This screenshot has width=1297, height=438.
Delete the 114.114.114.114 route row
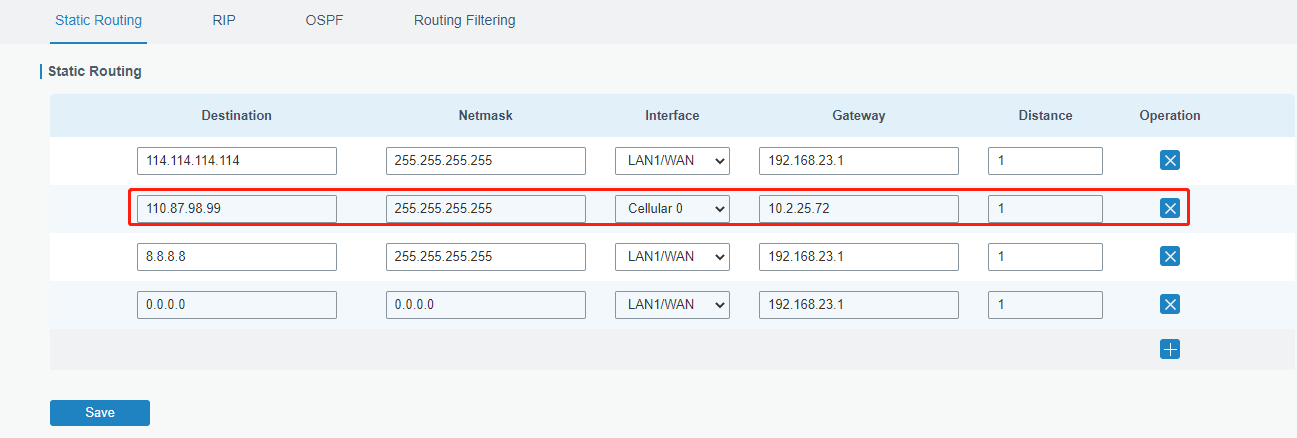(x=1169, y=160)
